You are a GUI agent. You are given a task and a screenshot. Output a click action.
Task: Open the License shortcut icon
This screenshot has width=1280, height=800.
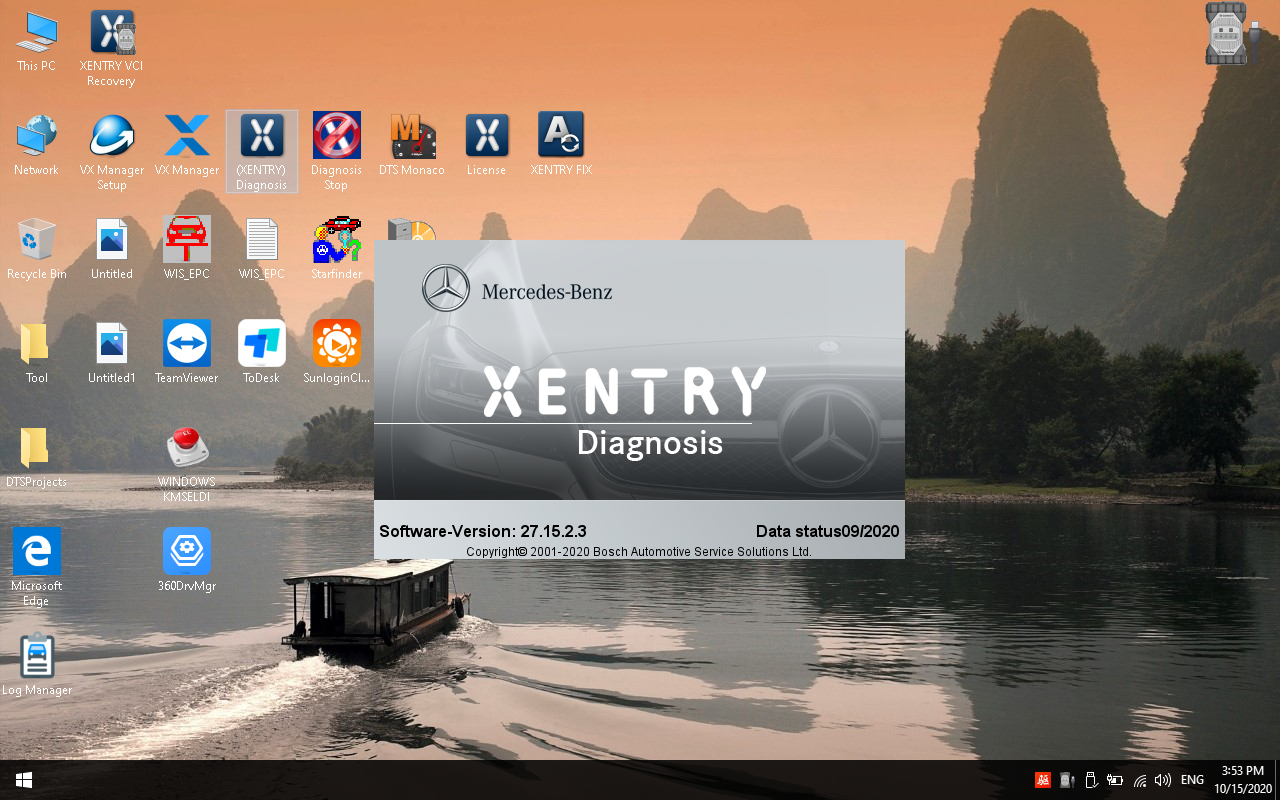click(x=486, y=146)
